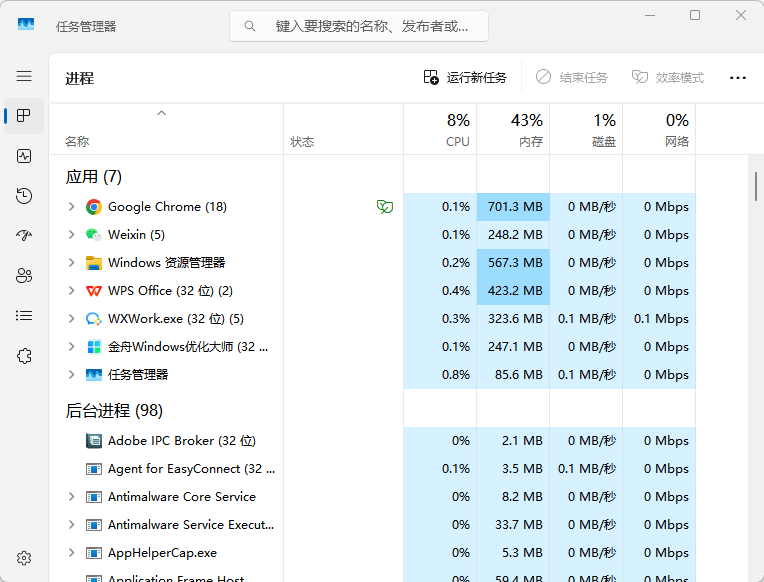Expand the Weixin (5) group

(x=72, y=235)
